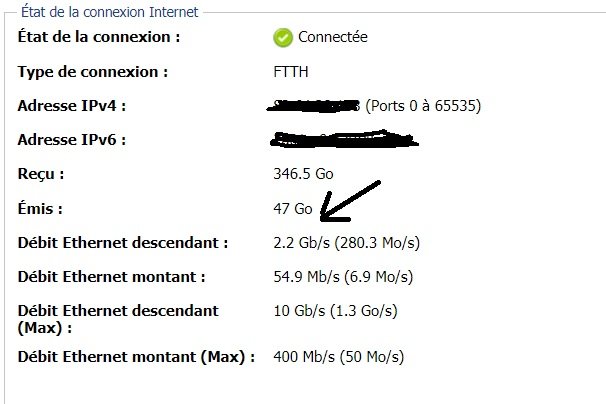Click the 'Reçu :' label
Image resolution: width=606 pixels, height=404 pixels.
[41, 174]
